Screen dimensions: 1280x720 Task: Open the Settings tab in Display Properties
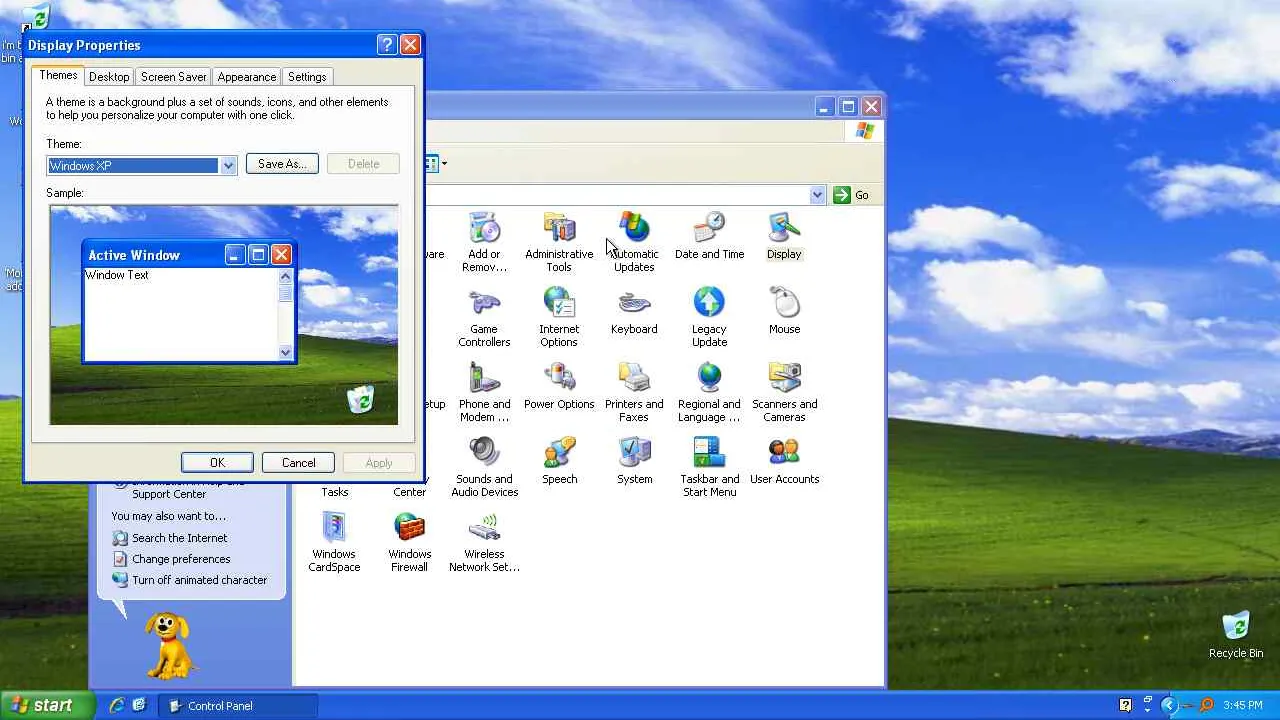click(307, 77)
